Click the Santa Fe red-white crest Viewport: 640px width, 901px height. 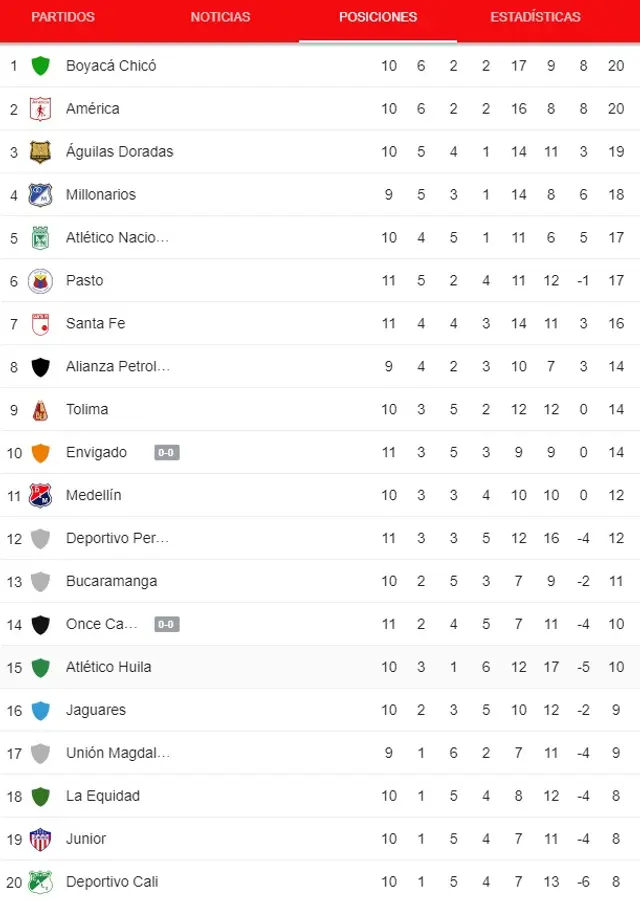pyautogui.click(x=40, y=324)
